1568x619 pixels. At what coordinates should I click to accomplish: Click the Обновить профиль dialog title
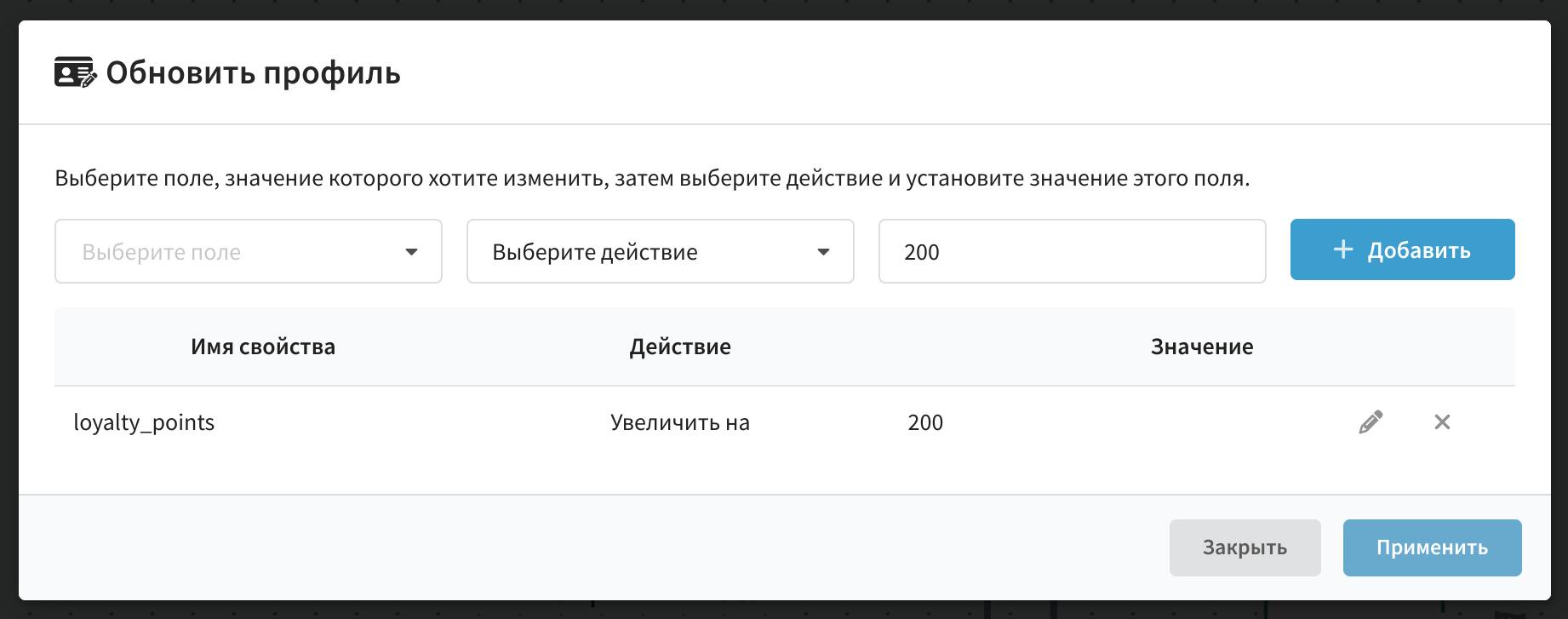pos(253,73)
